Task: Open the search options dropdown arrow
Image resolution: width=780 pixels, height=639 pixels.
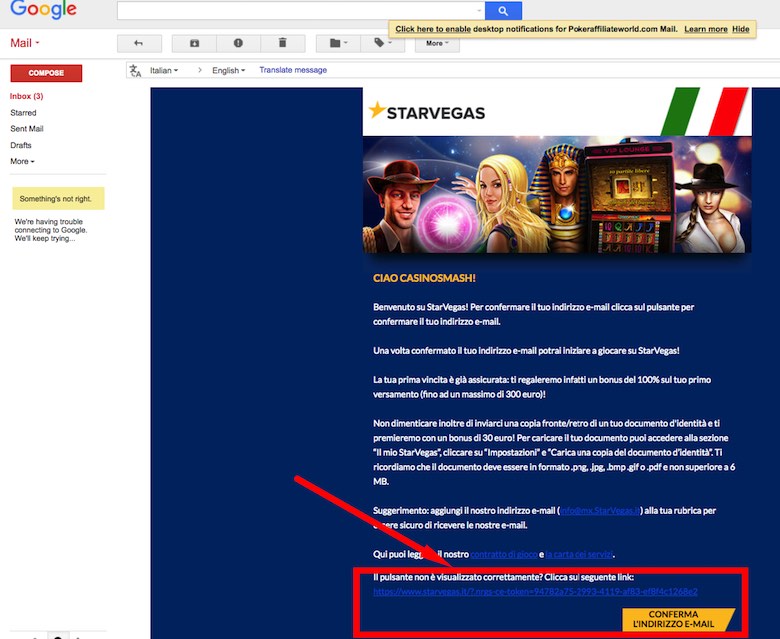Action: click(x=479, y=10)
